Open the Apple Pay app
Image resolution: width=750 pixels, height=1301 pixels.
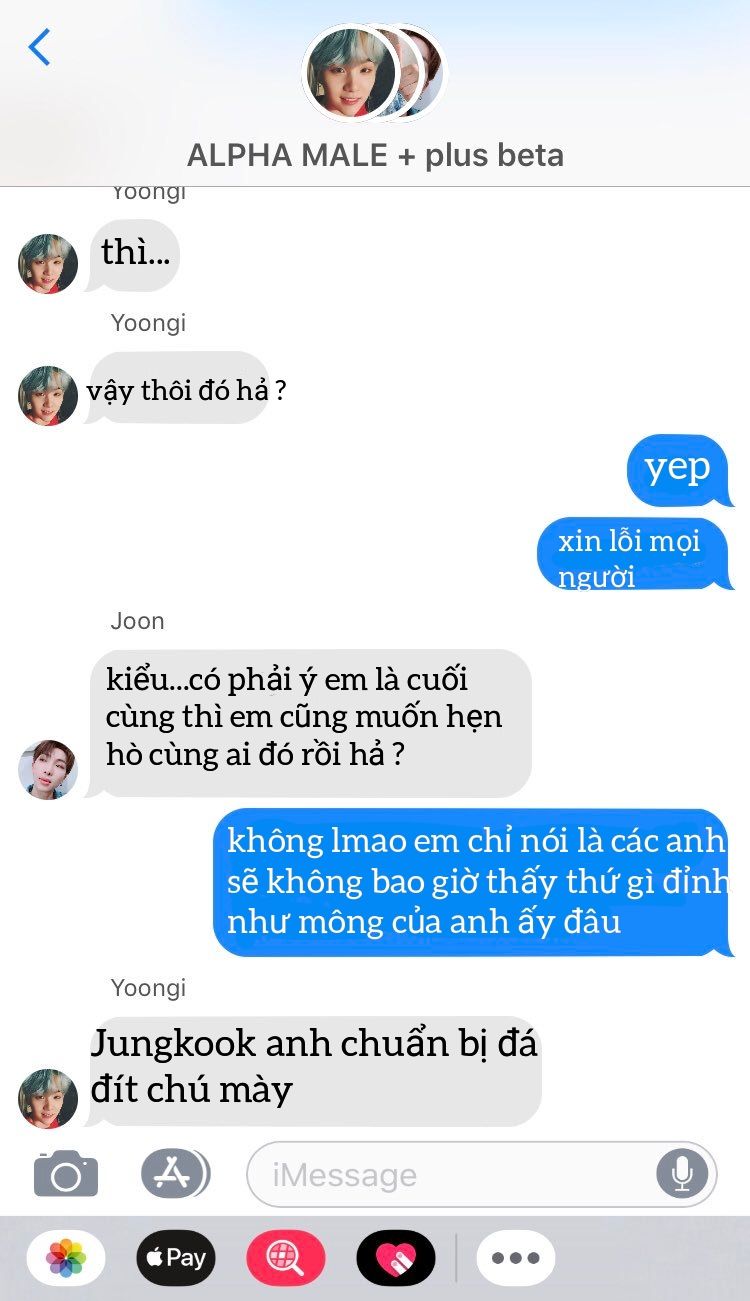tap(176, 1257)
